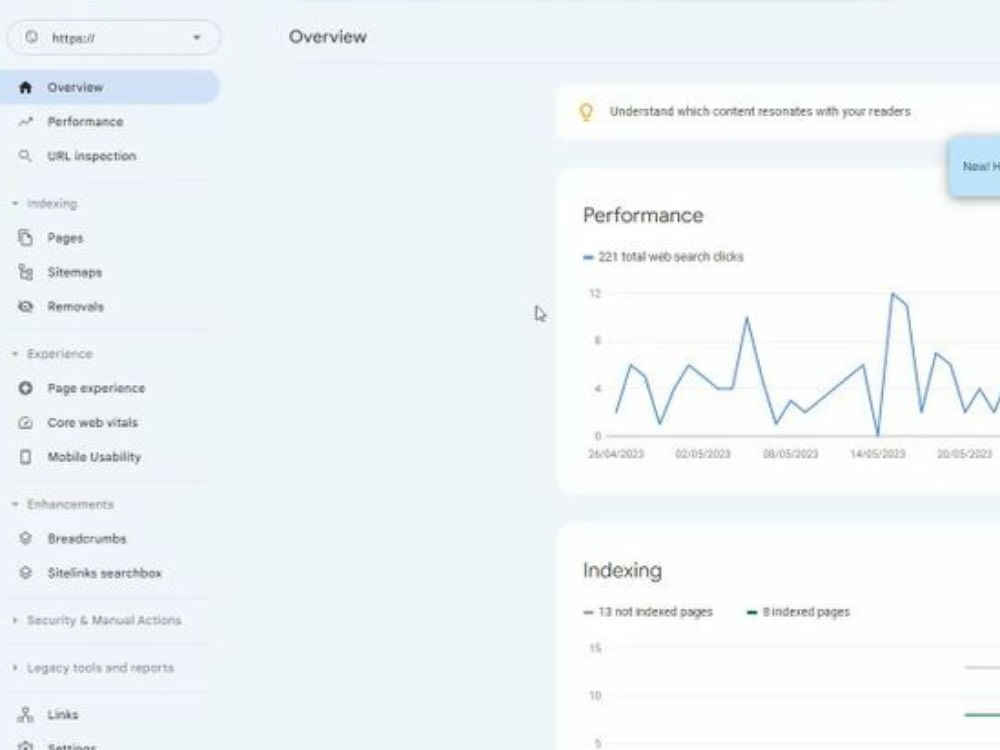Screen dimensions: 1000x750
Task: Click the URL inspection magnifier icon
Action: coord(26,156)
